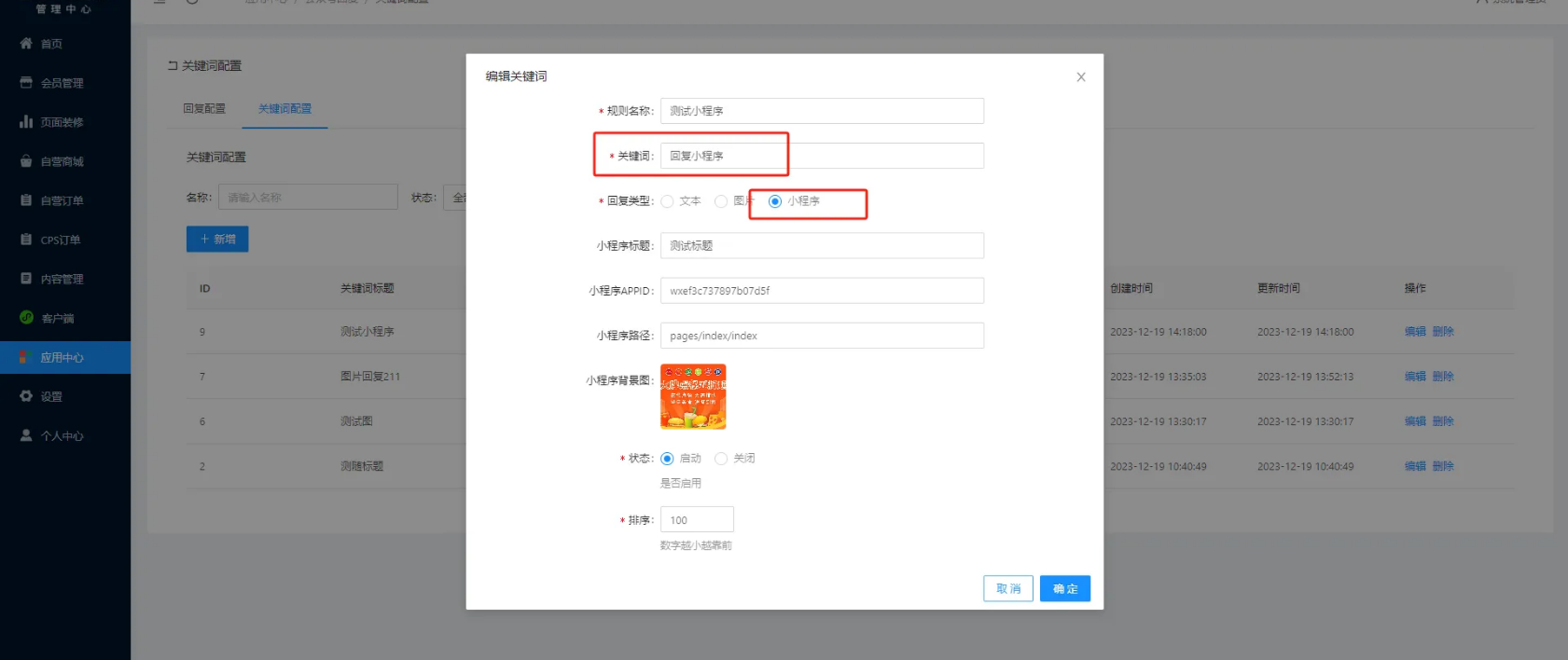Select the 小程序 reply type radio
The height and width of the screenshot is (660, 1568).
pyautogui.click(x=775, y=201)
